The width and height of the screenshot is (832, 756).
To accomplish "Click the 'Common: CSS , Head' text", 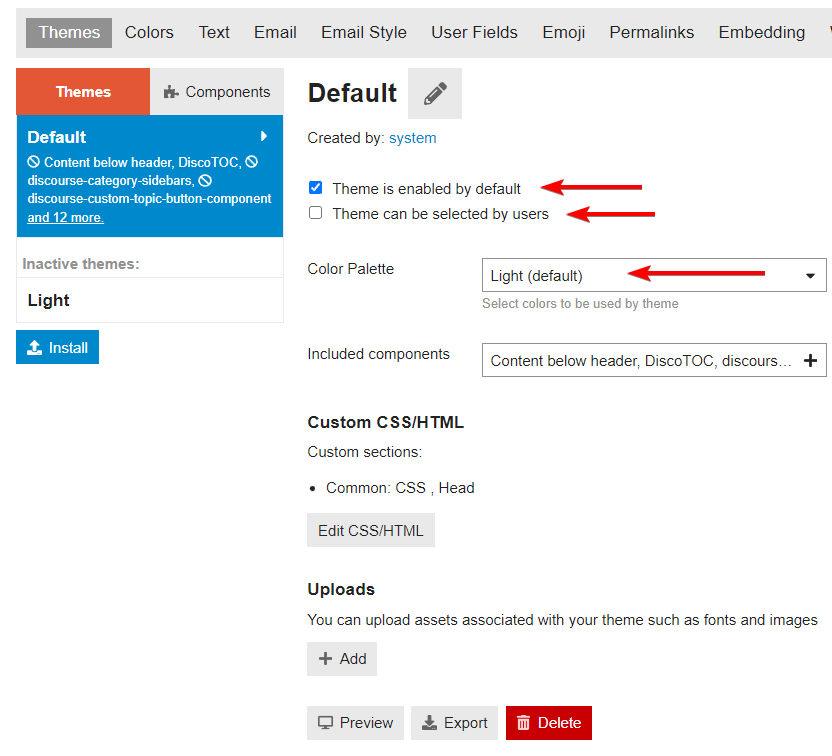I will click(400, 488).
